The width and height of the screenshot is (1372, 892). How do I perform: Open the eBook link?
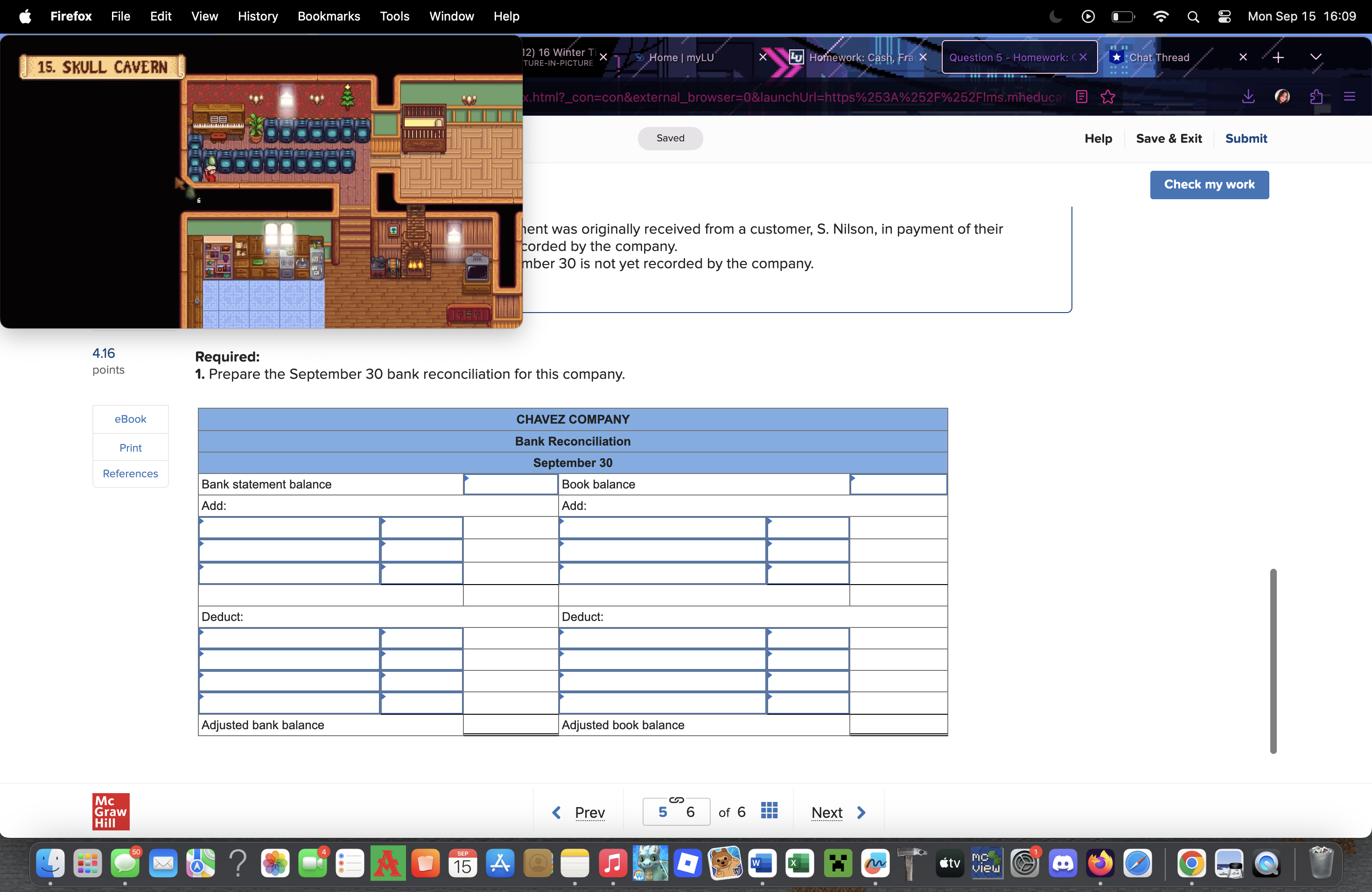(130, 419)
